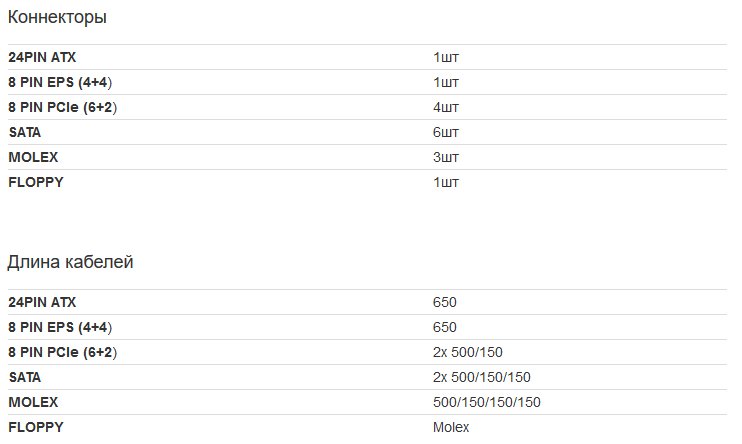Select FLOPPY label in connectors table
This screenshot has height=444, width=742.
click(x=35, y=182)
